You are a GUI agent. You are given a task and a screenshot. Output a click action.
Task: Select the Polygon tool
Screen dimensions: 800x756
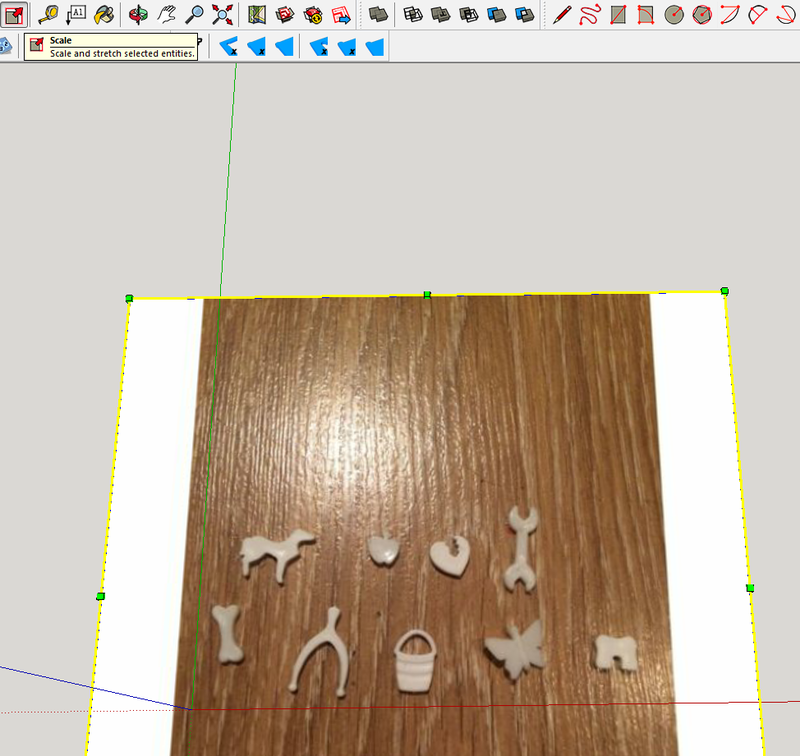pos(702,15)
